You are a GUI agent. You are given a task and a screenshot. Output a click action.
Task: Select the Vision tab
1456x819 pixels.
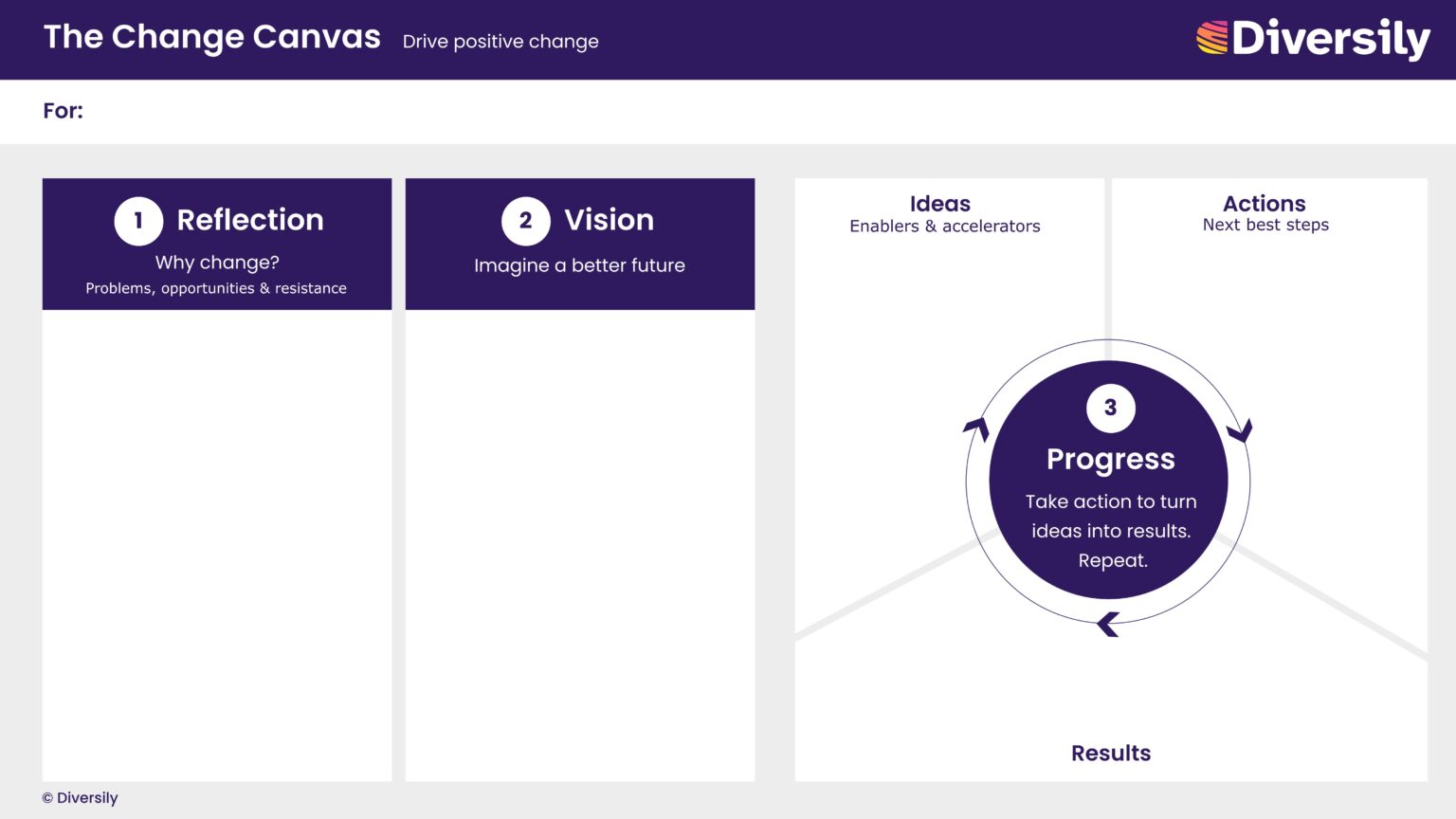click(x=609, y=220)
